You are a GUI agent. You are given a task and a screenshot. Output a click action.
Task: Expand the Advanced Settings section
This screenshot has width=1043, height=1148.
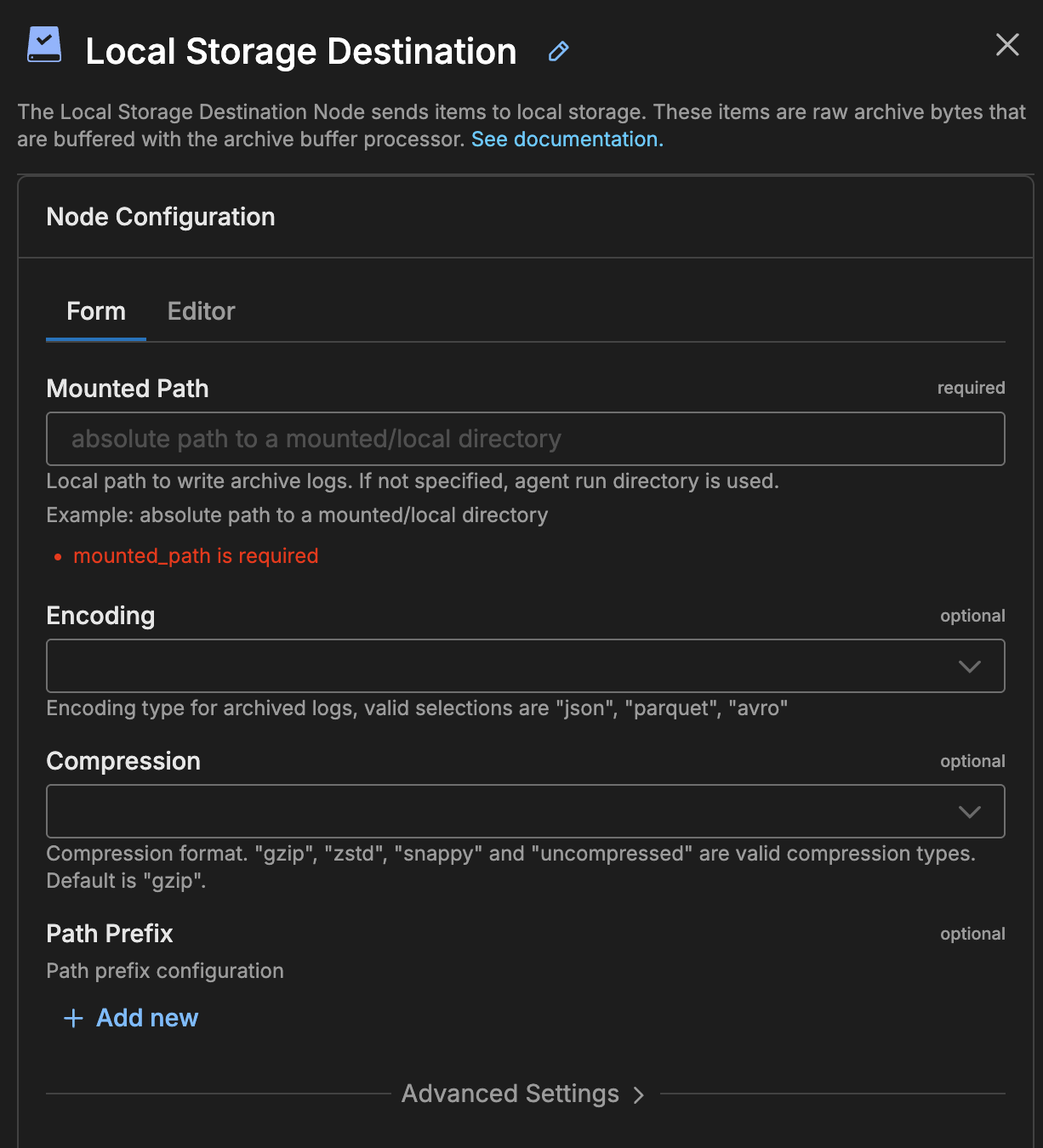(x=510, y=1094)
